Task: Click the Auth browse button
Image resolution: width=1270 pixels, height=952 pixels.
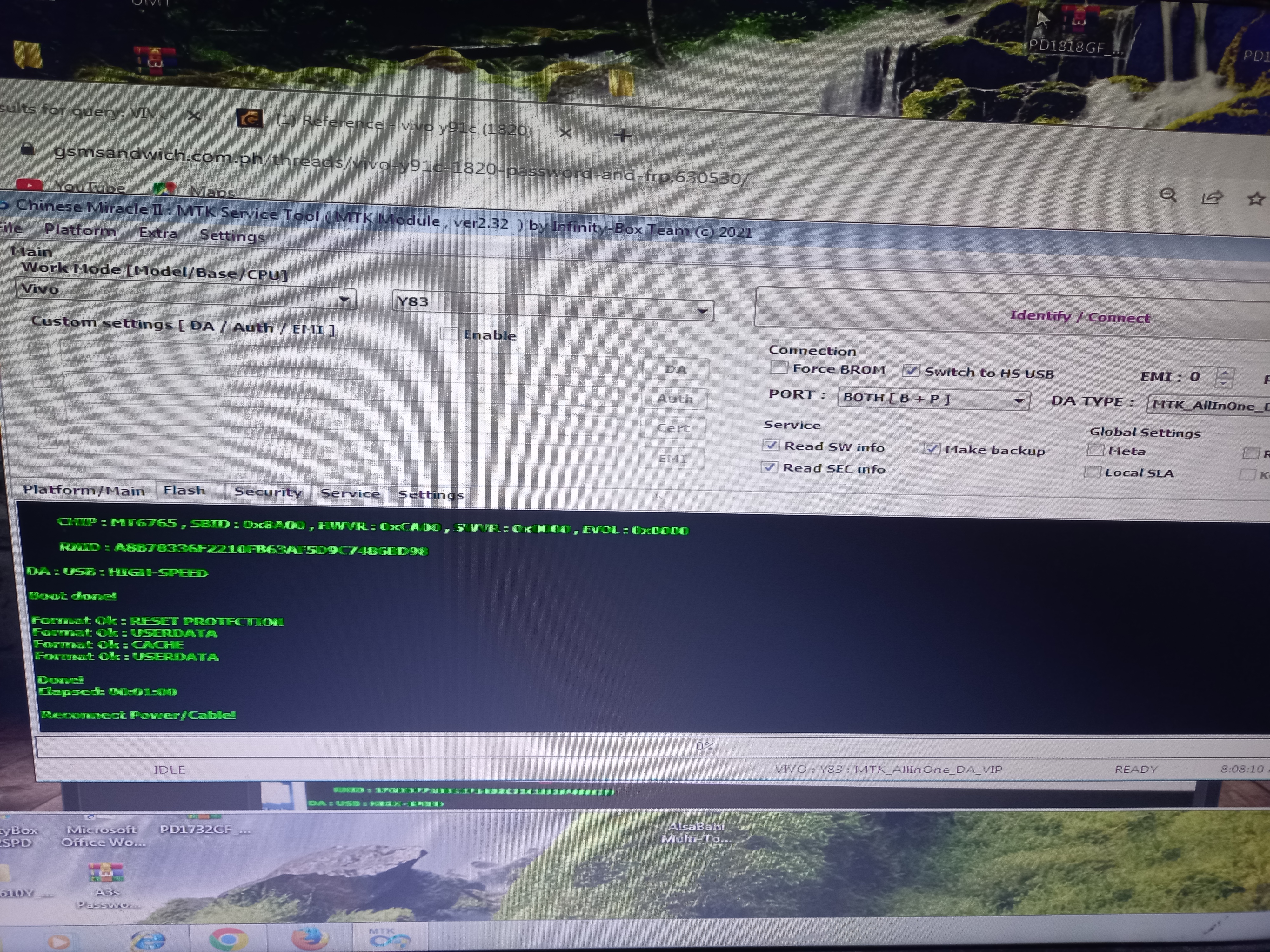Action: (674, 399)
